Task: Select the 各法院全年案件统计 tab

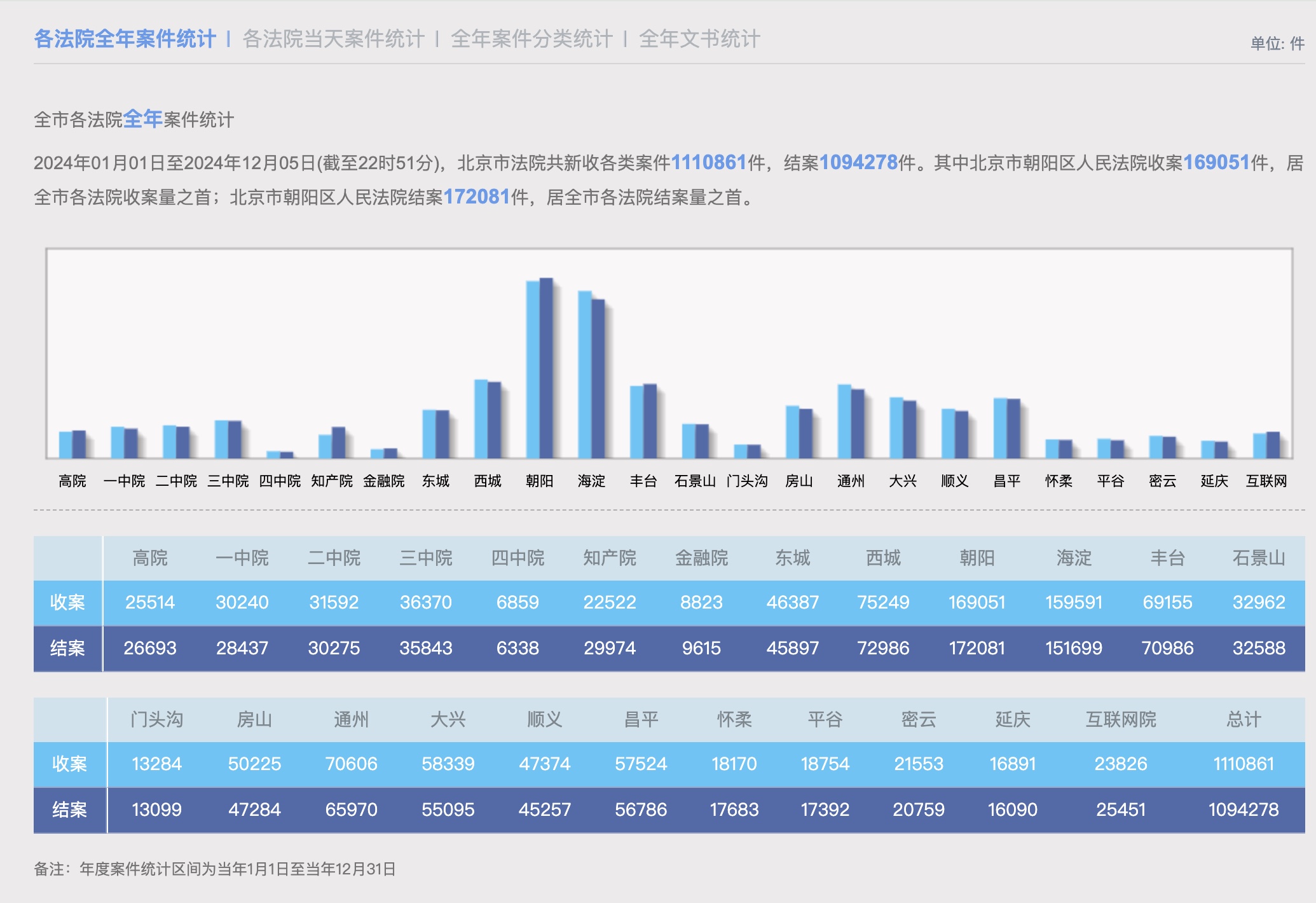Action: coord(125,39)
